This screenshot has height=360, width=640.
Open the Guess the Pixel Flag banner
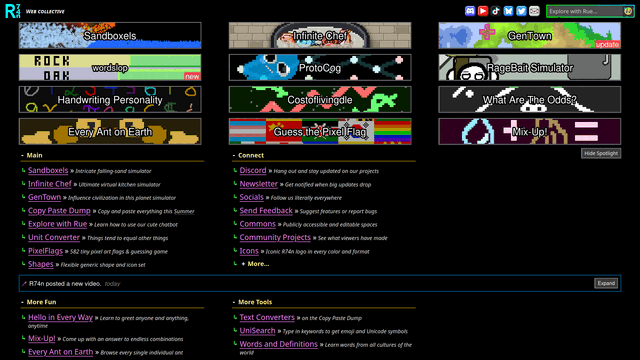click(x=320, y=131)
